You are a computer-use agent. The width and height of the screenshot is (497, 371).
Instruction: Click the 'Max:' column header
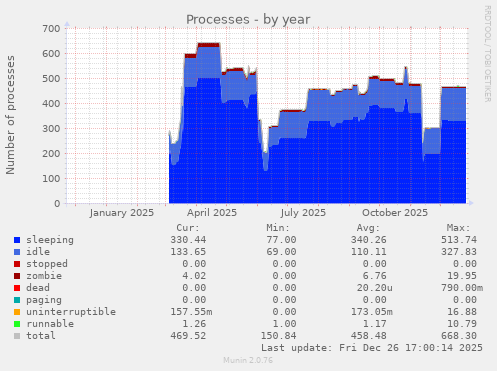coord(458,228)
